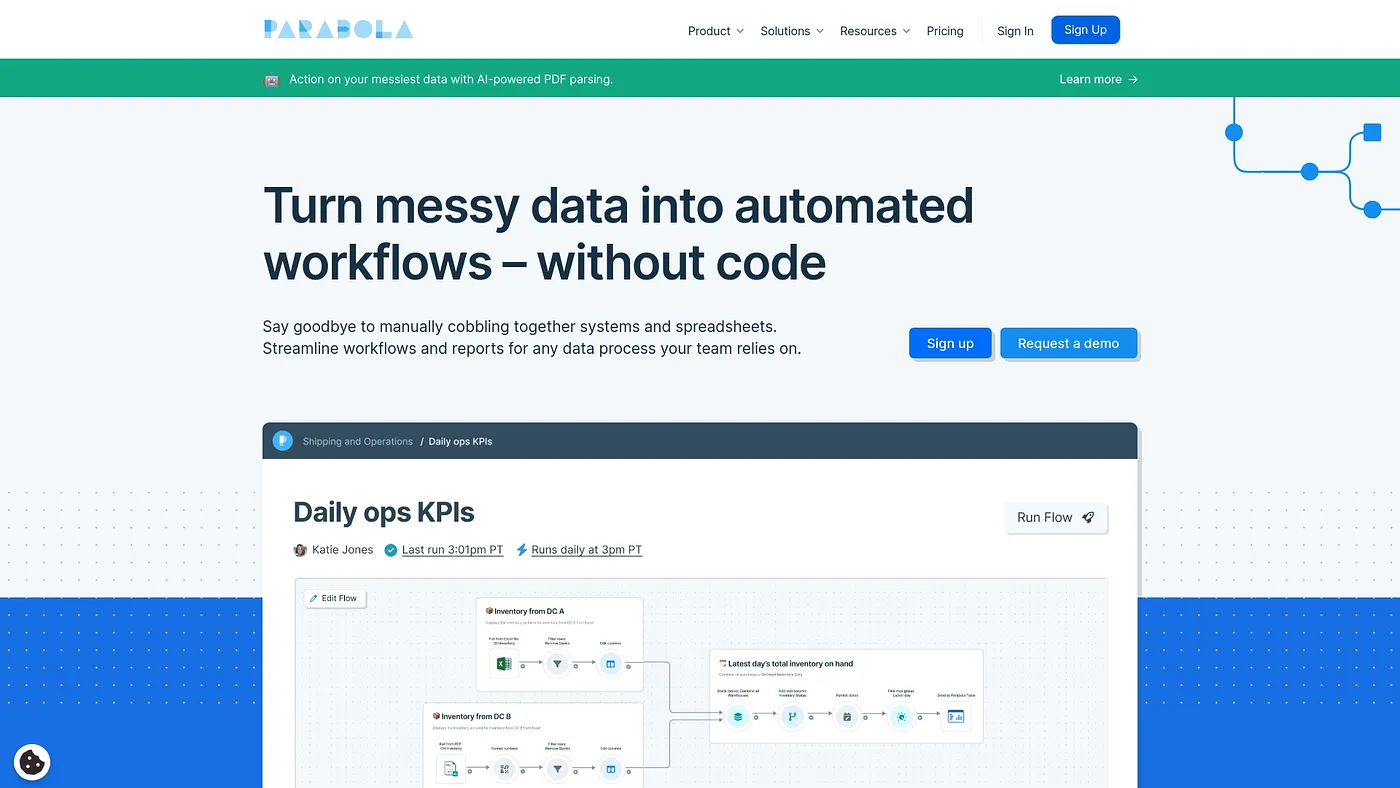
Task: Expand the Resources menu
Action: 875,31
